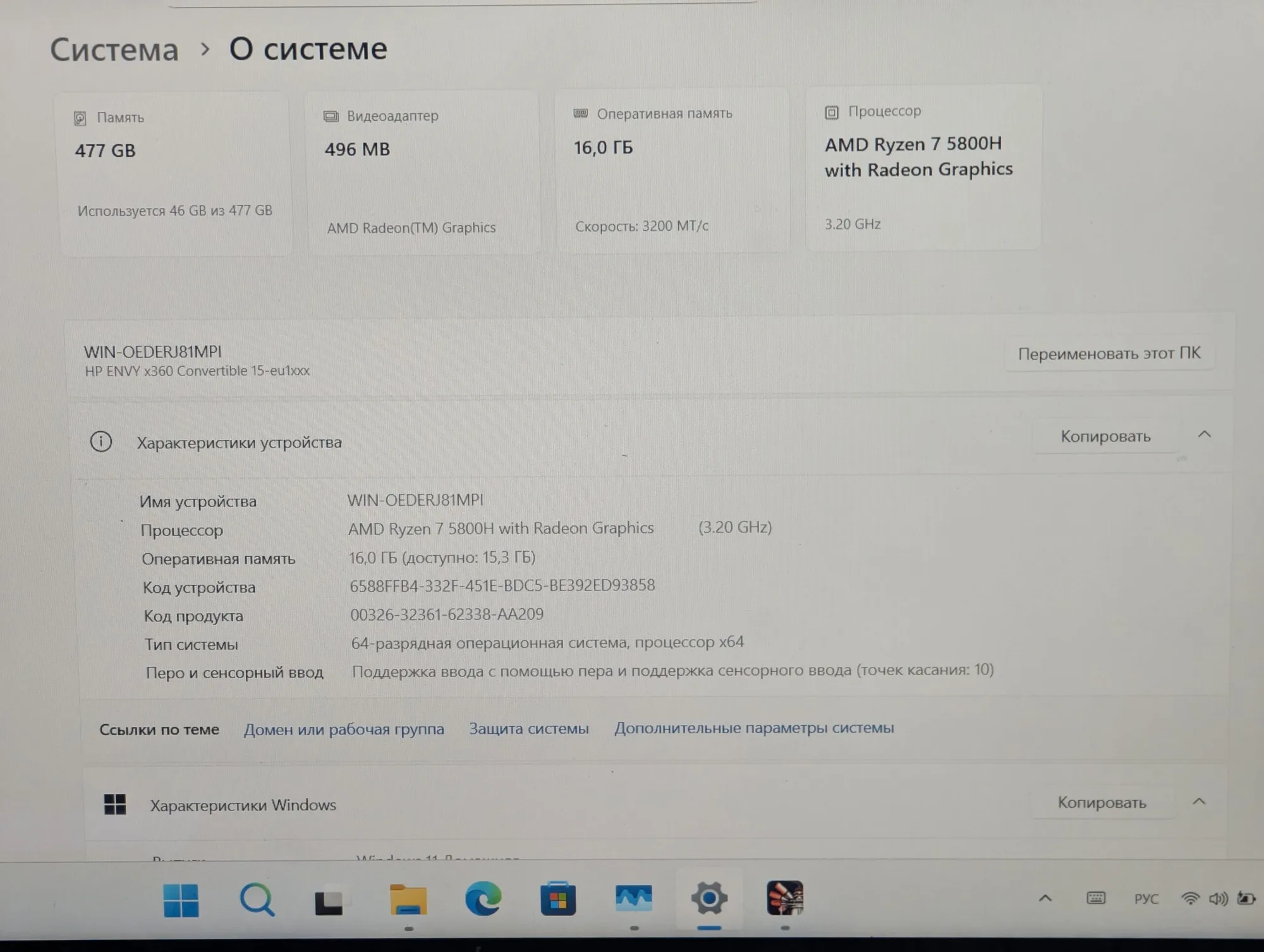Open the Память 477 GB card
Viewport: 1264px width, 952px height.
pyautogui.click(x=175, y=174)
